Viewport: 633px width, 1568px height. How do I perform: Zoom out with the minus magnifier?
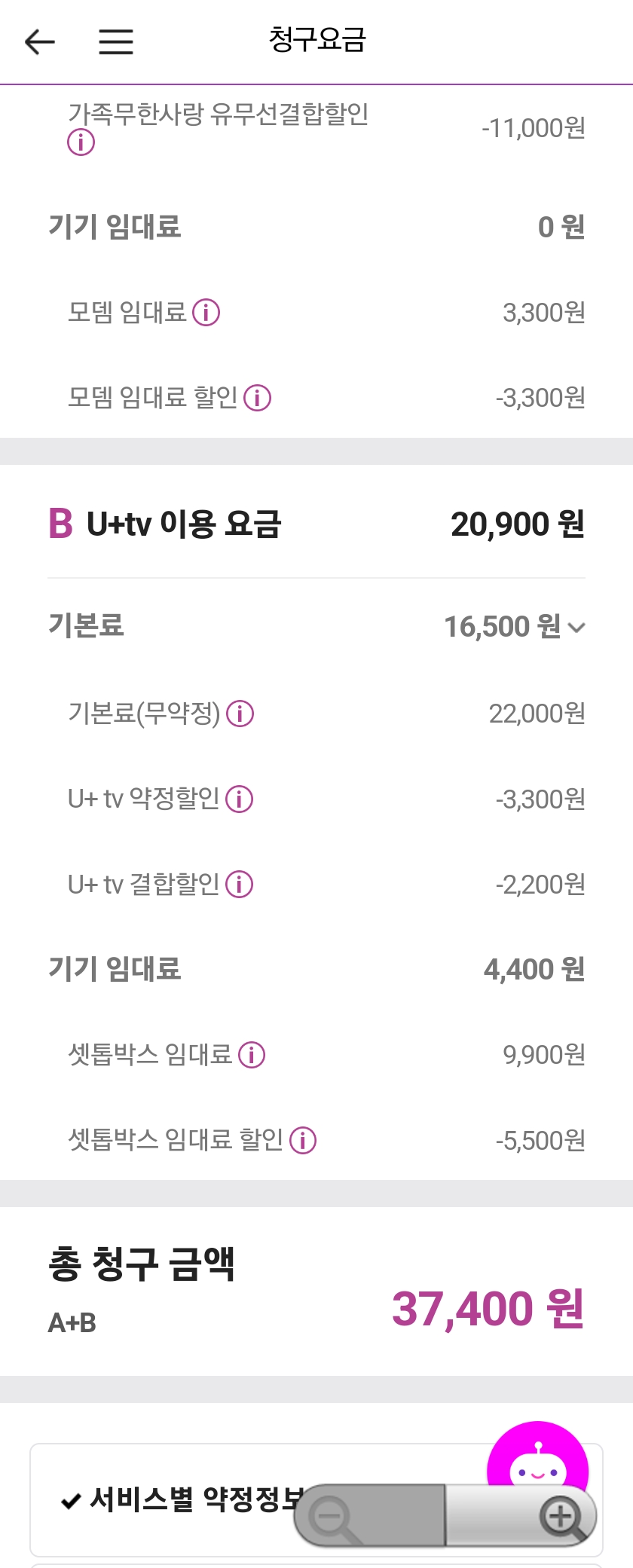(369, 1515)
